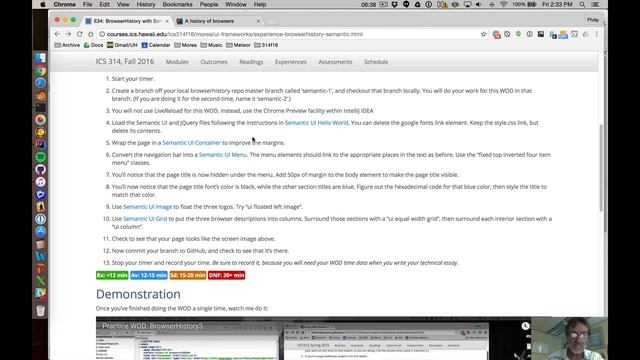
Task: Open the View menu
Action: click(123, 4)
